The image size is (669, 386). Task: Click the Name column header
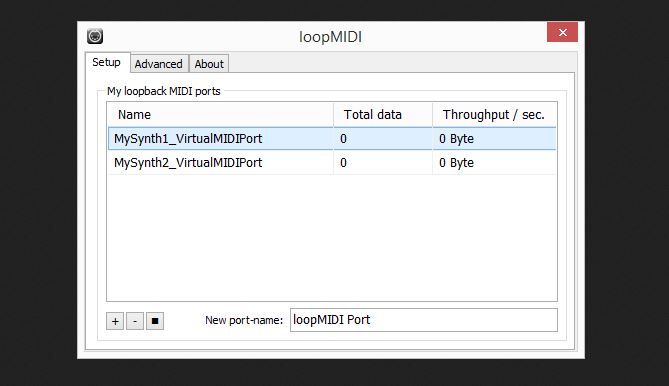coord(220,114)
